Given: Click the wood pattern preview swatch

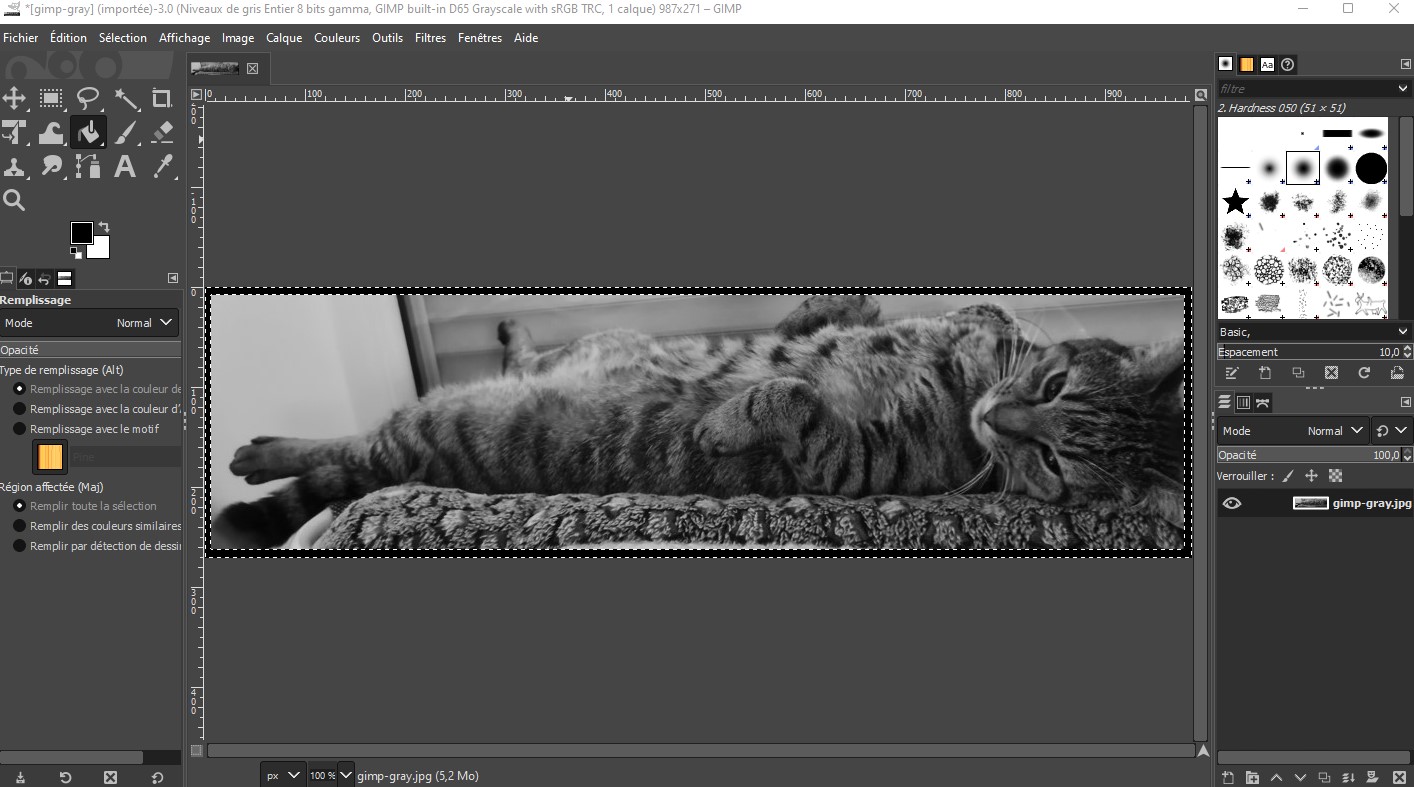Looking at the screenshot, I should 50,457.
